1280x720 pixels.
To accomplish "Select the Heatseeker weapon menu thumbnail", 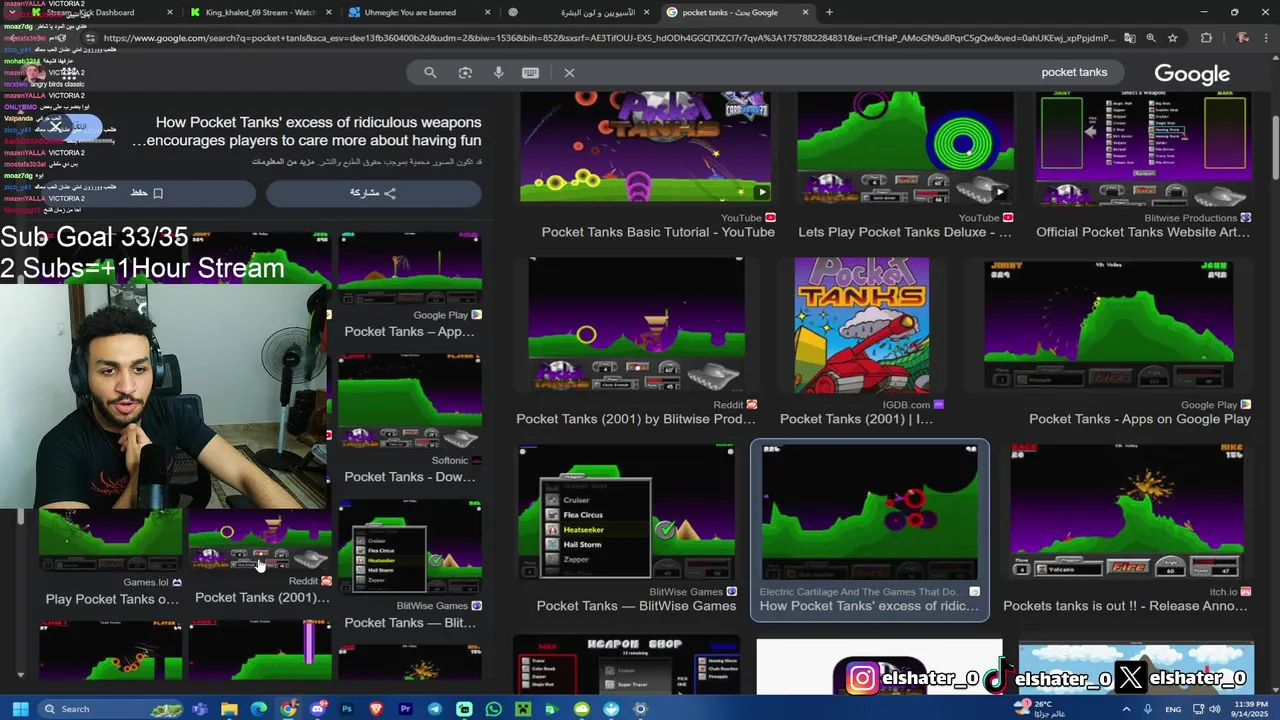I will (x=626, y=513).
